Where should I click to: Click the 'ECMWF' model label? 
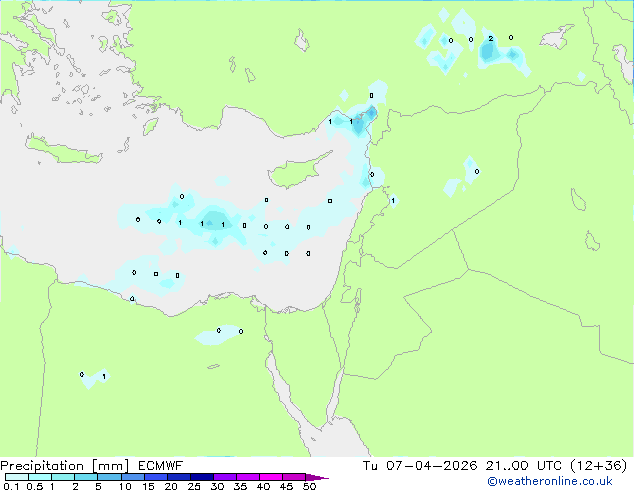coord(161,465)
